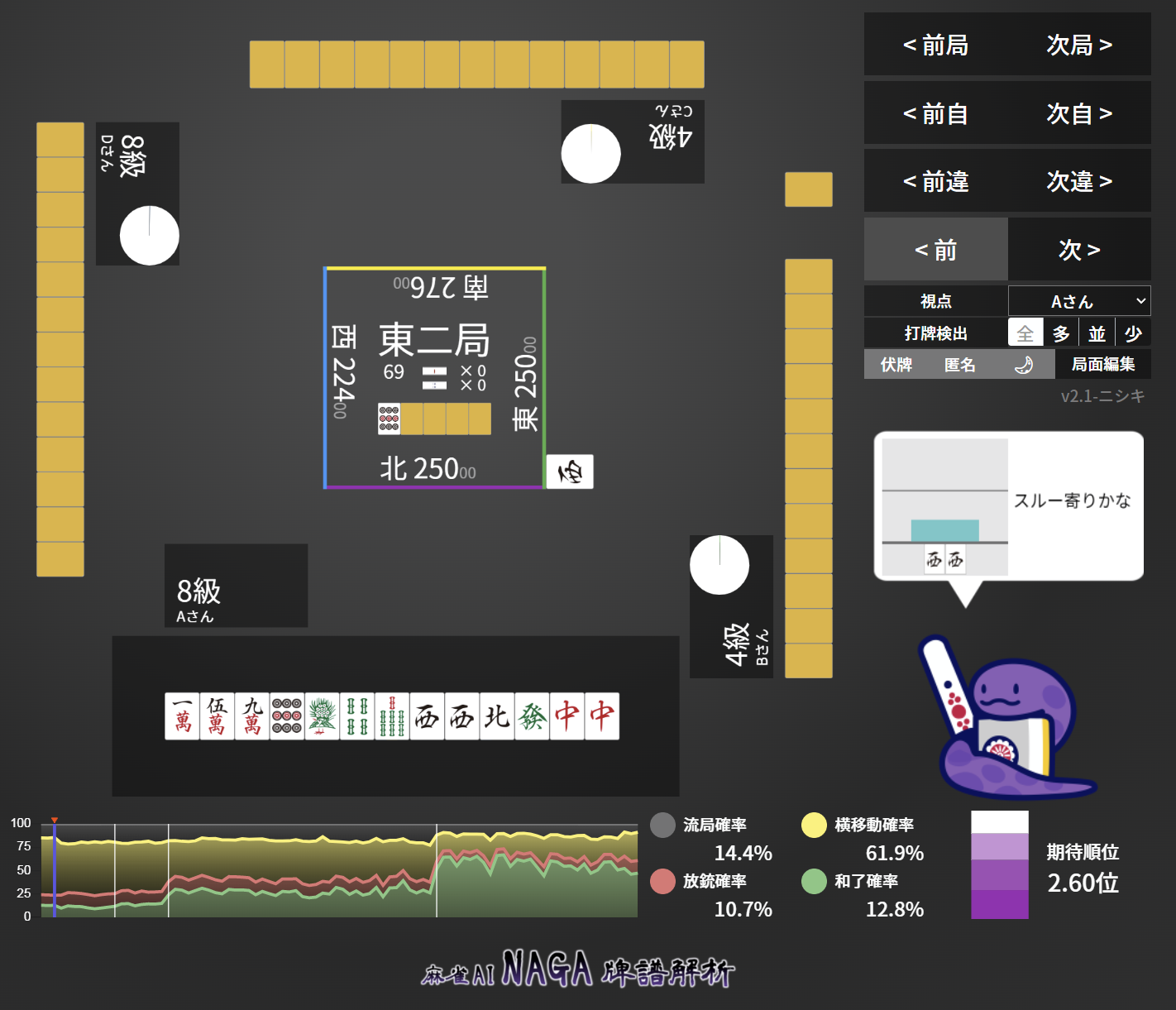
Task: Click the yellow 横移動確率 legend dot
Action: coord(815,826)
